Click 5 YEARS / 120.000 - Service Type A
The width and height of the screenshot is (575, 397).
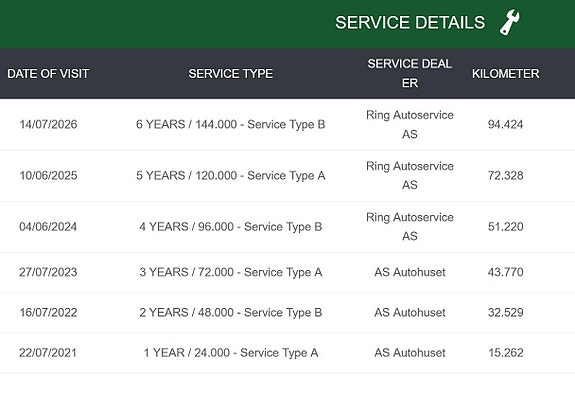[231, 176]
